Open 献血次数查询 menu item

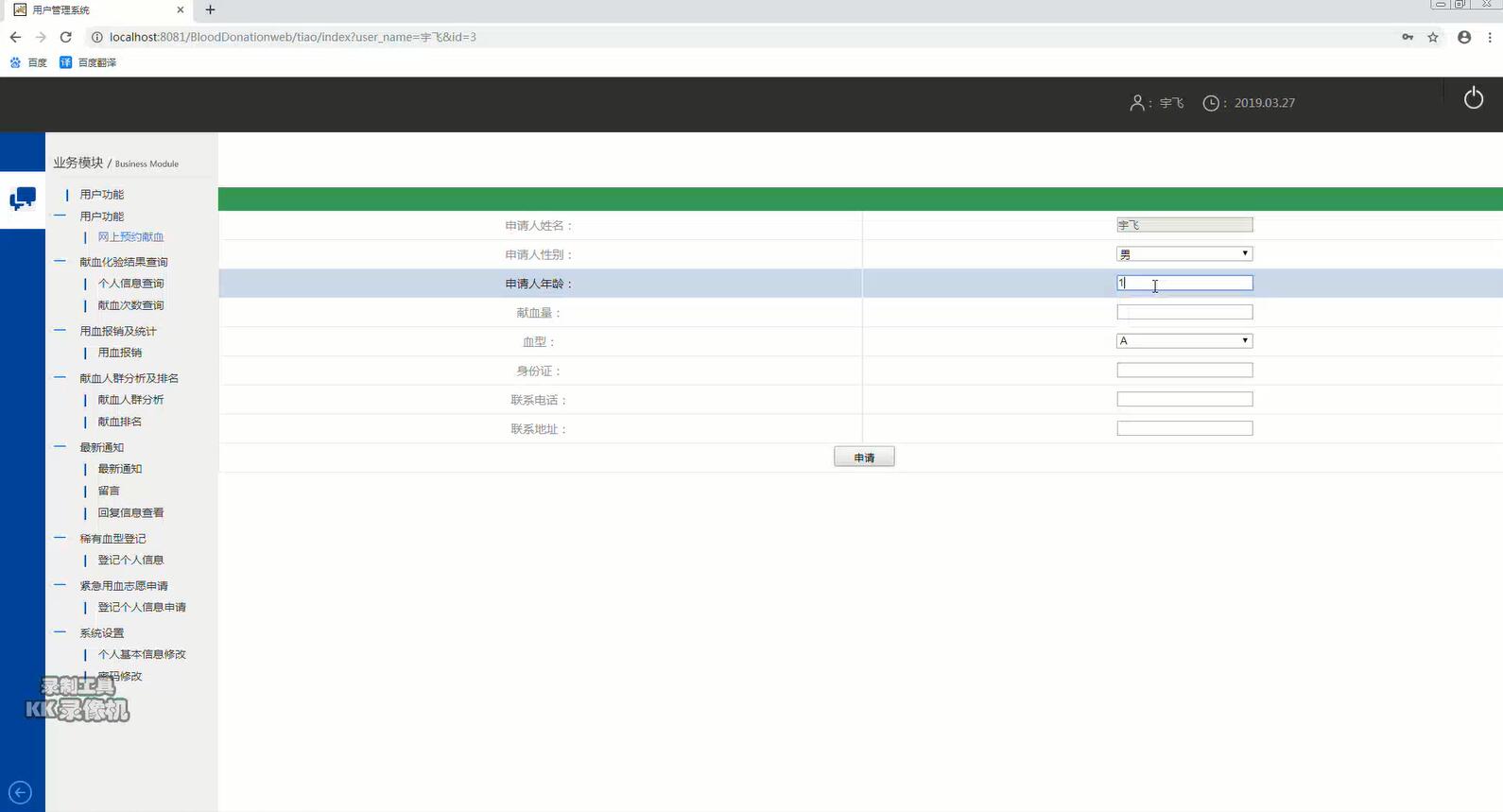[x=130, y=305]
